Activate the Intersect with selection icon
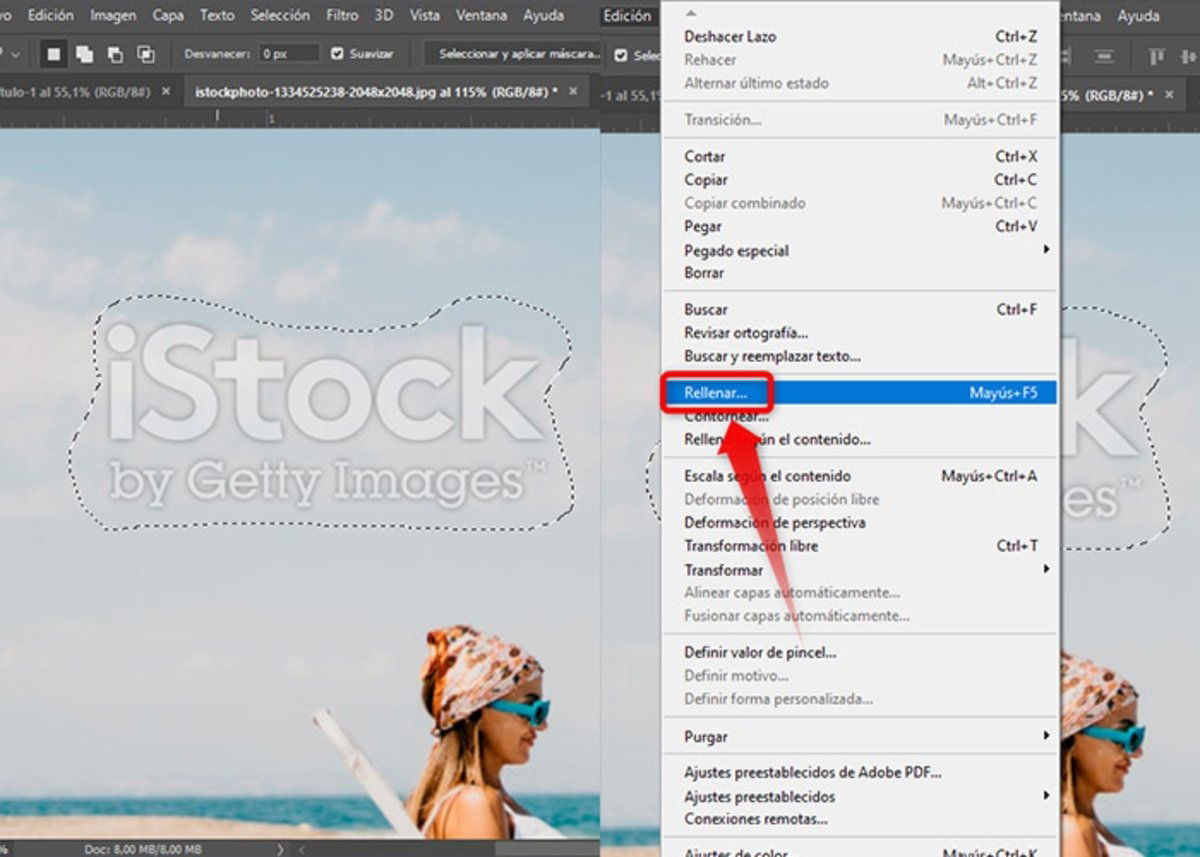This screenshot has width=1200, height=857. [x=146, y=54]
